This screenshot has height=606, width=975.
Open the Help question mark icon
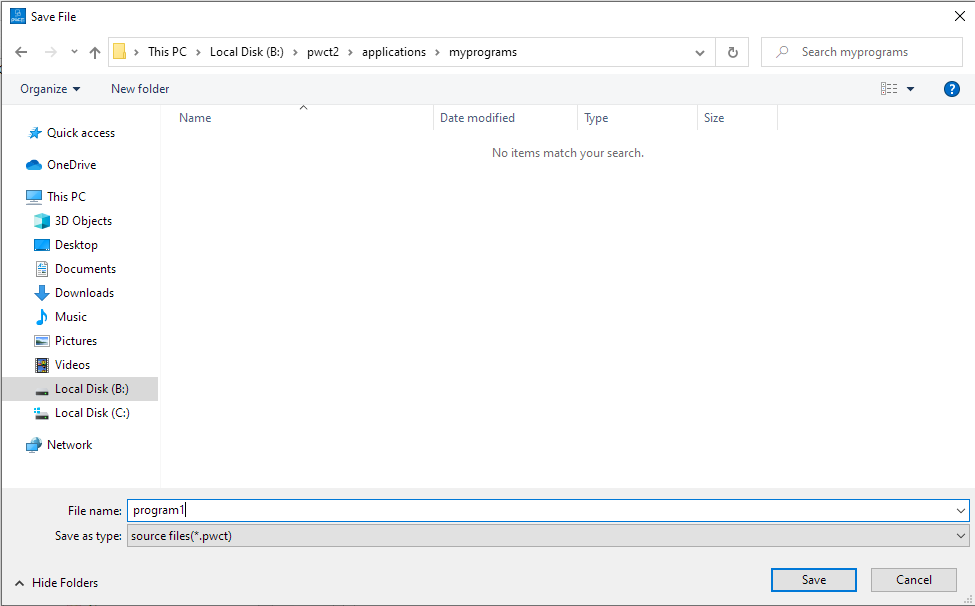pos(951,89)
